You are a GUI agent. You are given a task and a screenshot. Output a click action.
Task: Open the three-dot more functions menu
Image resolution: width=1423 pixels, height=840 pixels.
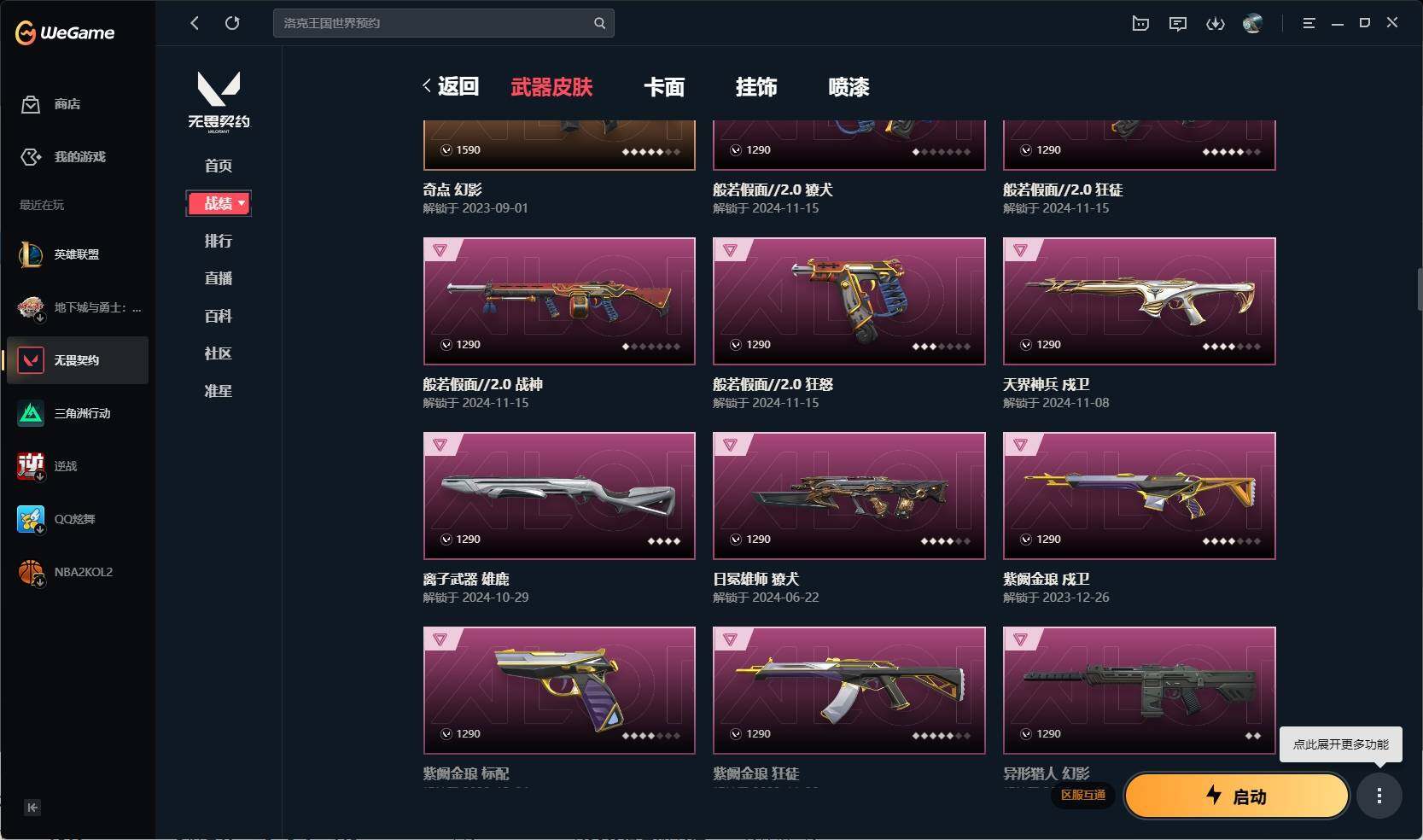click(1379, 796)
